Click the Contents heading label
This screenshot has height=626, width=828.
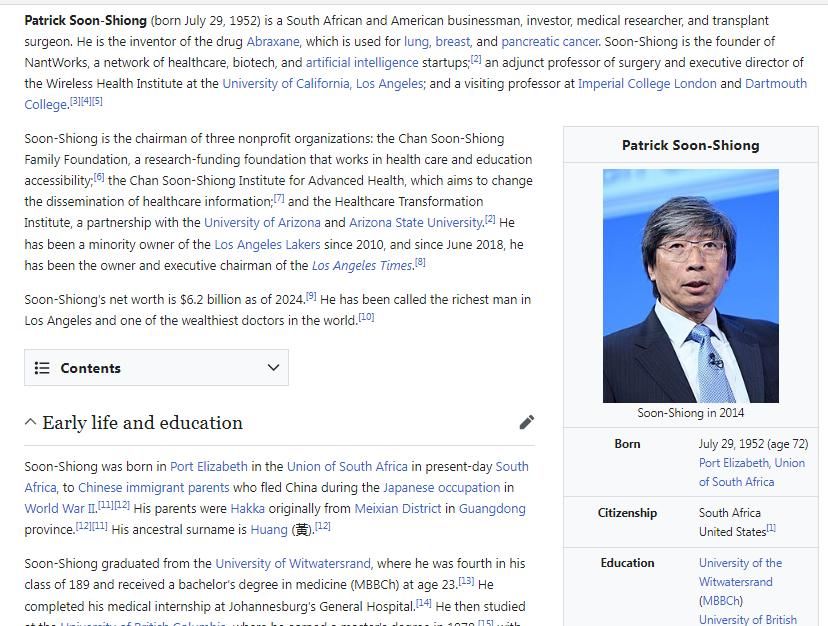pyautogui.click(x=90, y=368)
